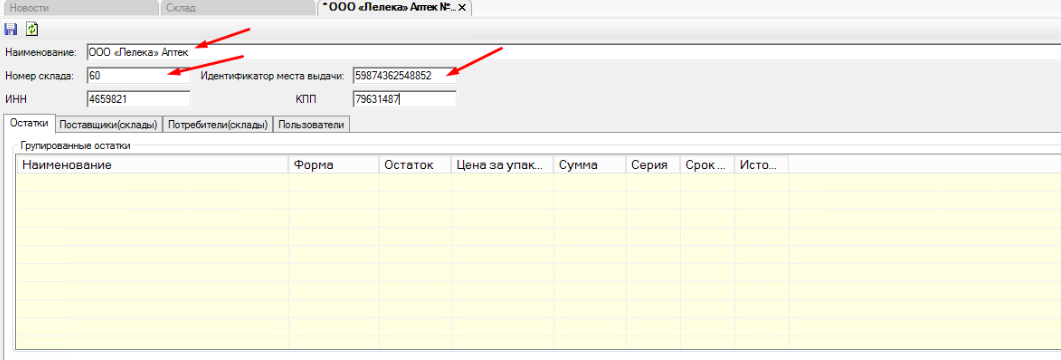This screenshot has height=360, width=1061.
Task: Sort by the Остаток column header
Action: tap(415, 165)
